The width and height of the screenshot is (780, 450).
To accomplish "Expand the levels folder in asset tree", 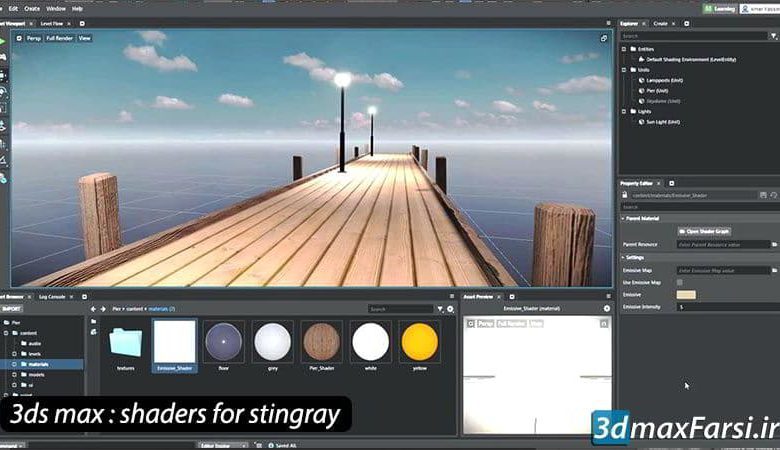I will point(14,354).
